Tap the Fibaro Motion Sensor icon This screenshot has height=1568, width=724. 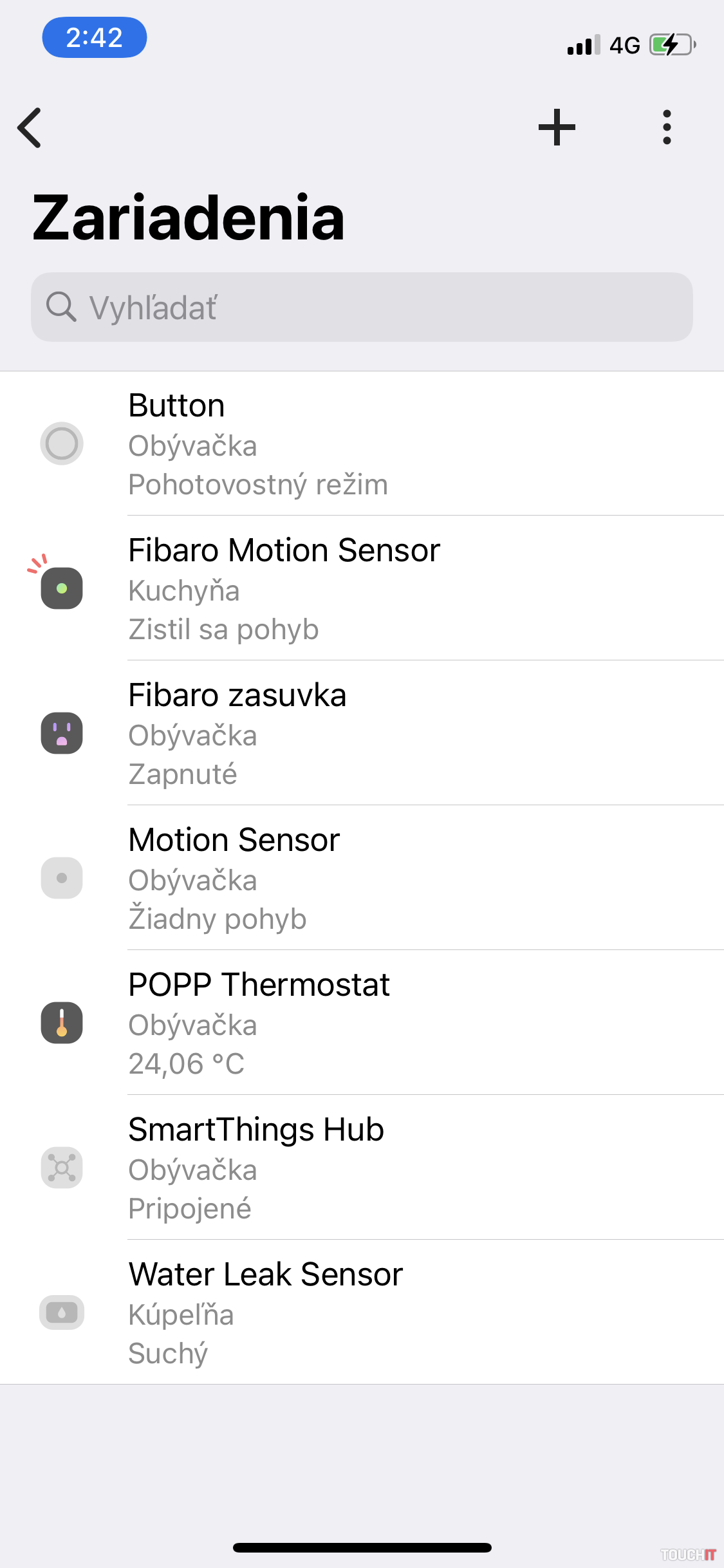tap(62, 588)
